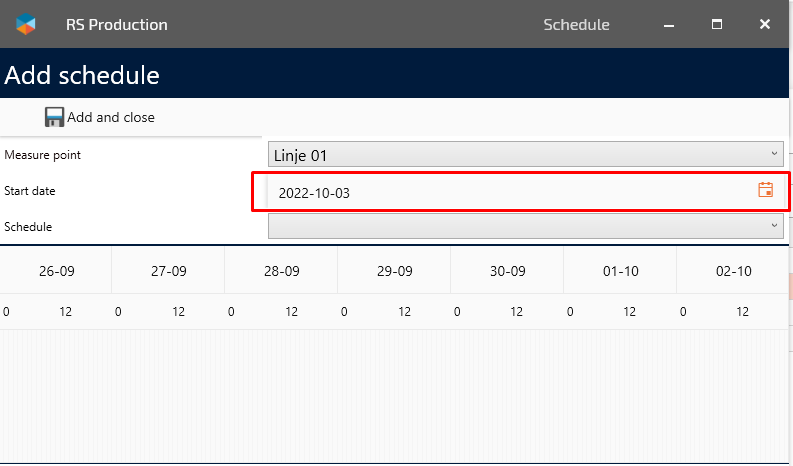Screen dimensions: 793x466
Task: Select the 26-09 day column header
Action: pyautogui.click(x=56, y=271)
